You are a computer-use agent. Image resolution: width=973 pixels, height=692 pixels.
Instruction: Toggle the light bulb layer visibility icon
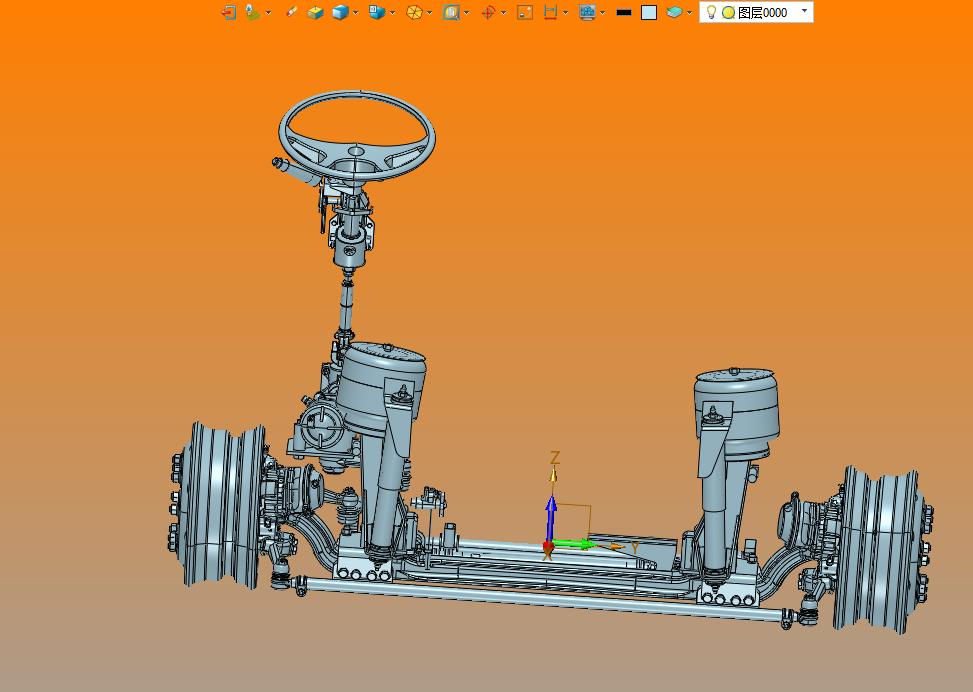coord(711,12)
